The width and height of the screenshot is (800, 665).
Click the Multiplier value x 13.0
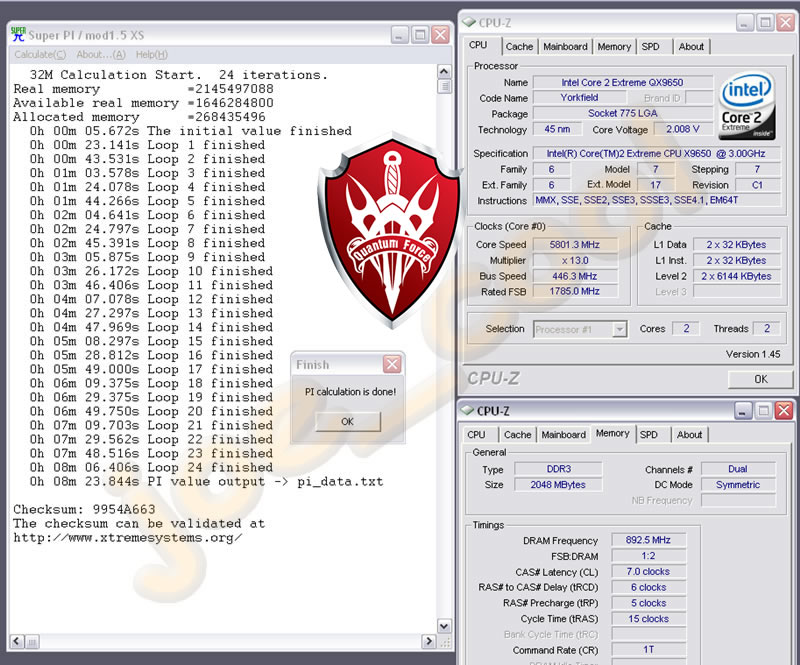click(x=575, y=260)
